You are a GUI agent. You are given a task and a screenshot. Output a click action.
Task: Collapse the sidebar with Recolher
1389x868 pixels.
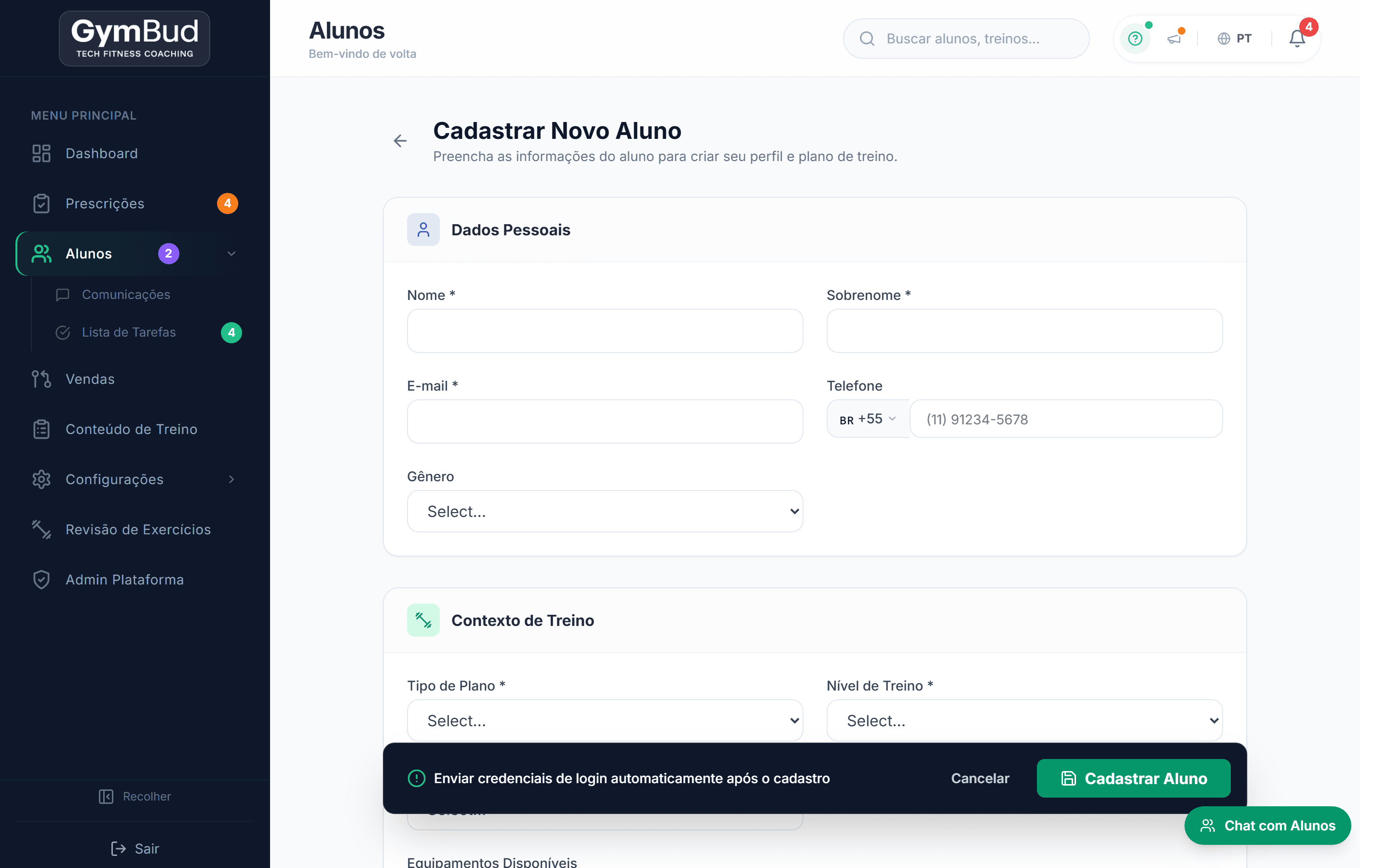click(x=134, y=796)
